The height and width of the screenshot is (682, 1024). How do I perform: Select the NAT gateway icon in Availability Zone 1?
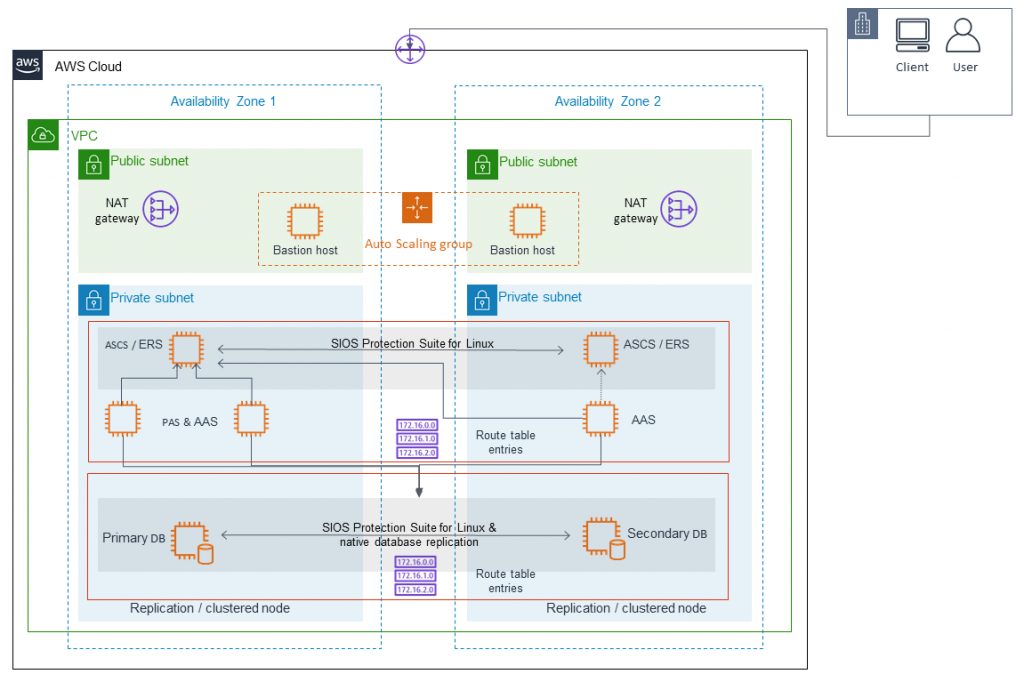[162, 209]
